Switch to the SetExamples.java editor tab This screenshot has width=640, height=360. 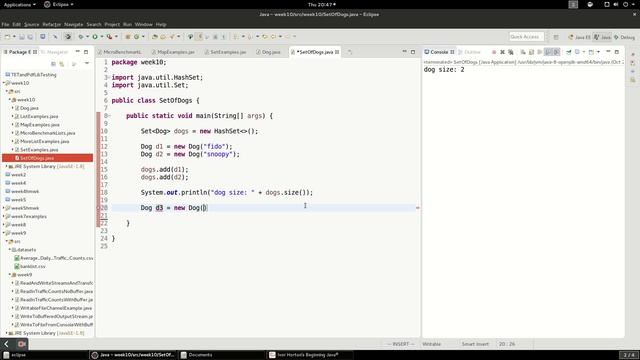click(x=225, y=52)
